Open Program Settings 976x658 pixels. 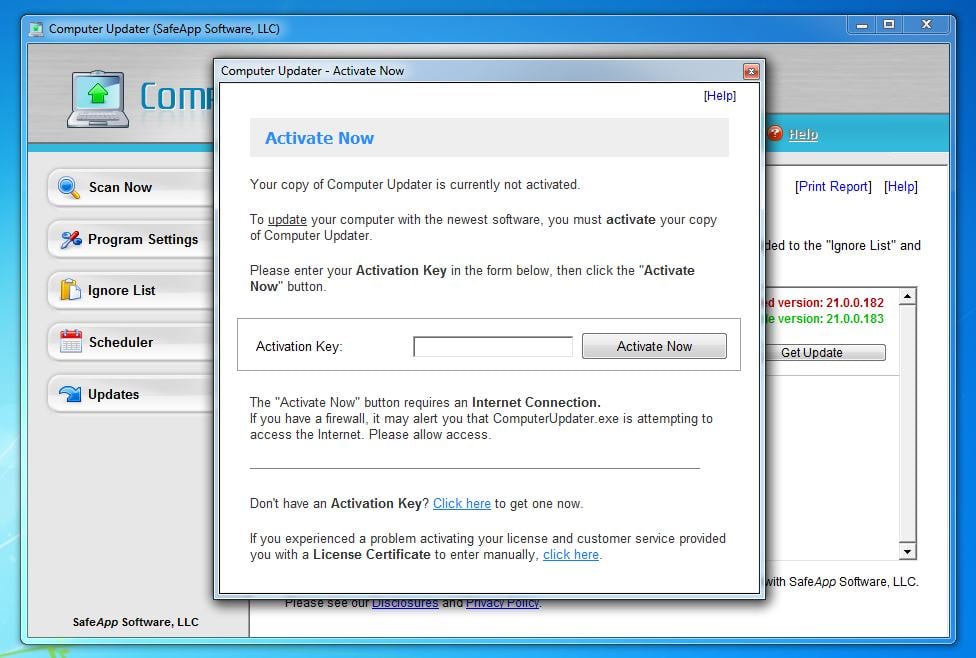[x=131, y=239]
